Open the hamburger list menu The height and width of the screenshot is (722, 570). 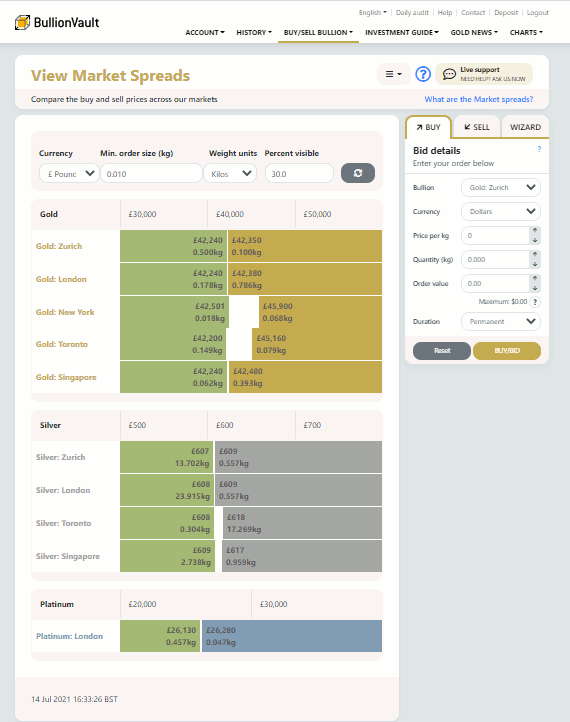[393, 74]
